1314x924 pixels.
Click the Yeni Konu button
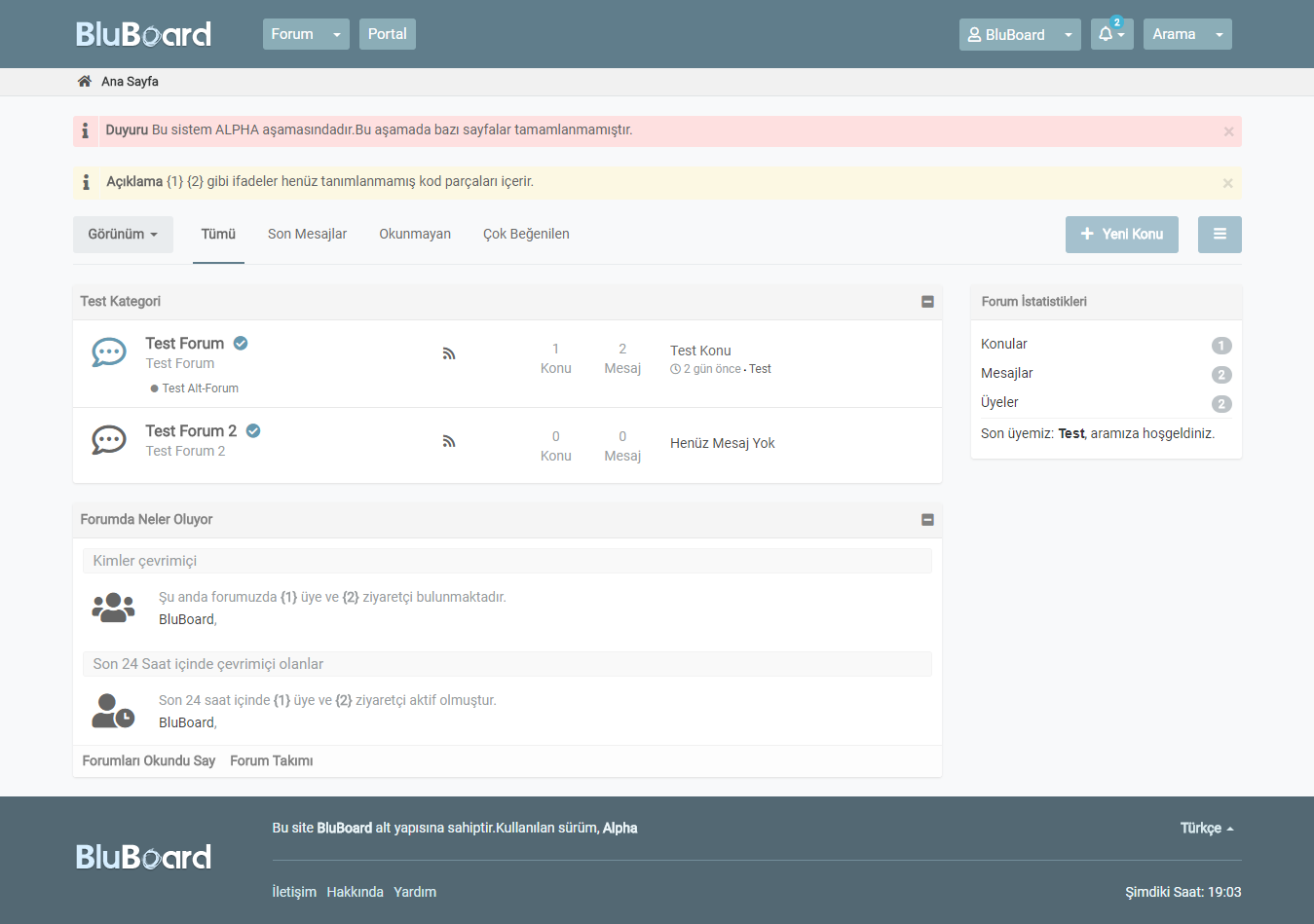tap(1122, 235)
